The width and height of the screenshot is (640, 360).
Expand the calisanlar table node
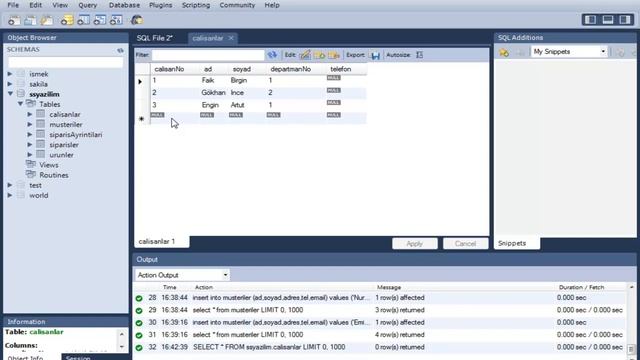(x=30, y=114)
